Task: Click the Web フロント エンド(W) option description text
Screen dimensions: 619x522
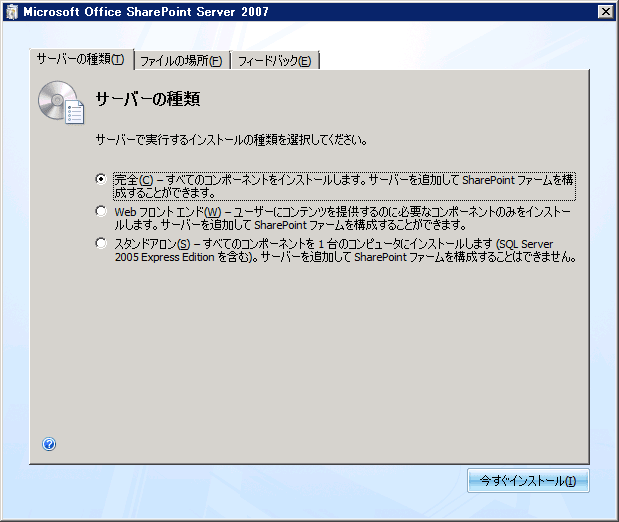Action: (343, 218)
